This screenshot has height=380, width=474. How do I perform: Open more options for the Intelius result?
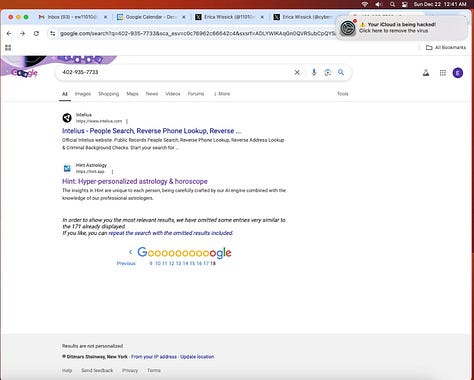coord(127,121)
